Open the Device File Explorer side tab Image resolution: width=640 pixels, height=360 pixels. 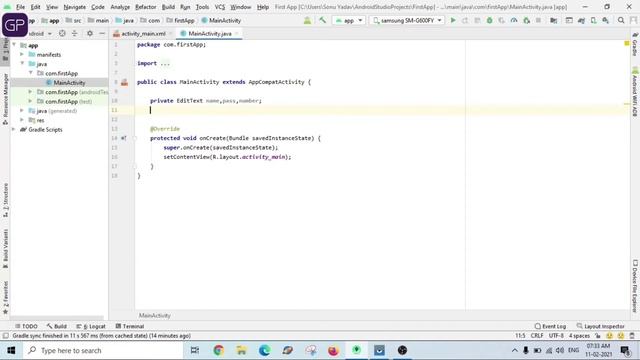tap(635, 286)
